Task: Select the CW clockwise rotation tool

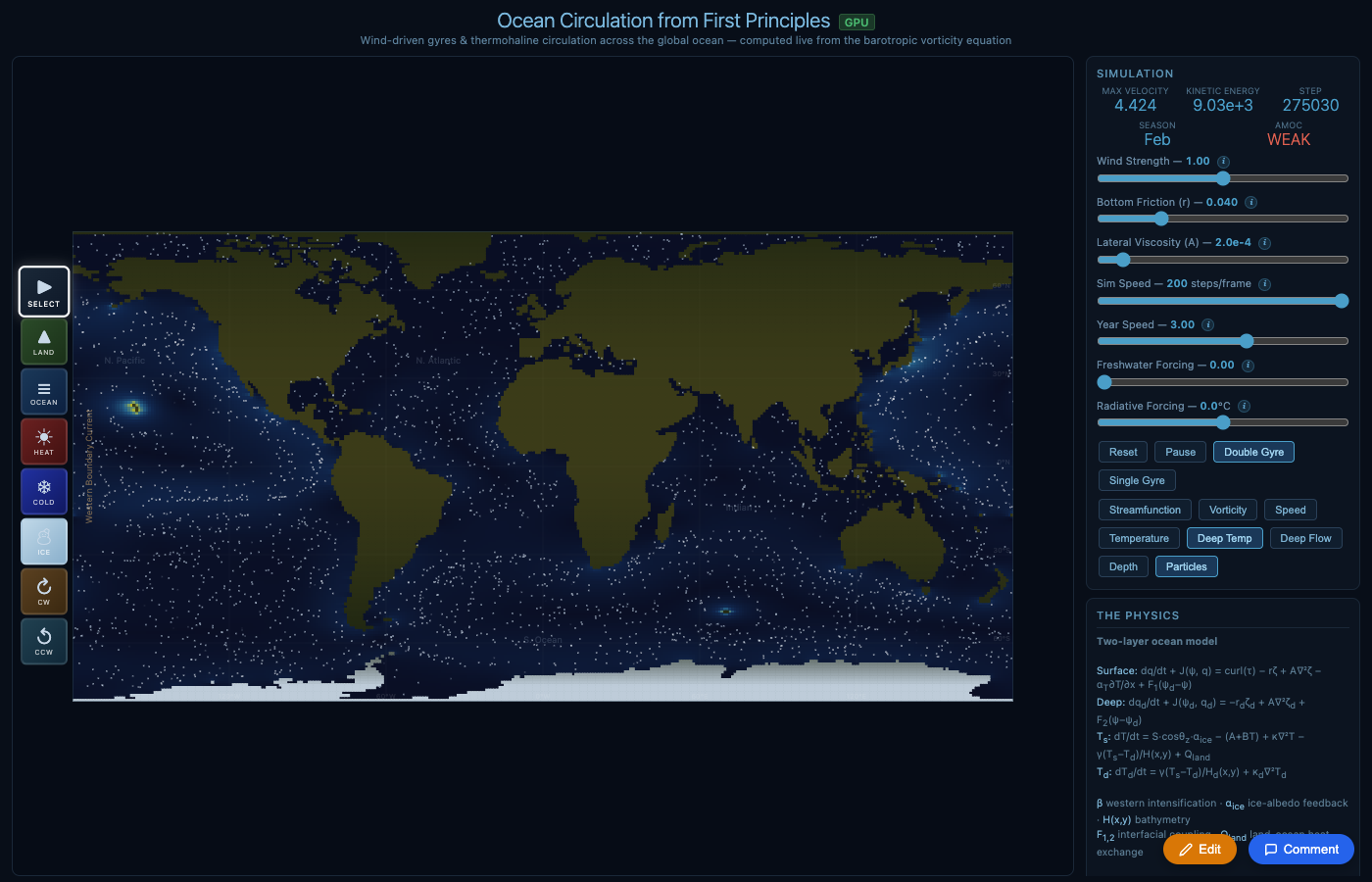Action: pyautogui.click(x=43, y=591)
